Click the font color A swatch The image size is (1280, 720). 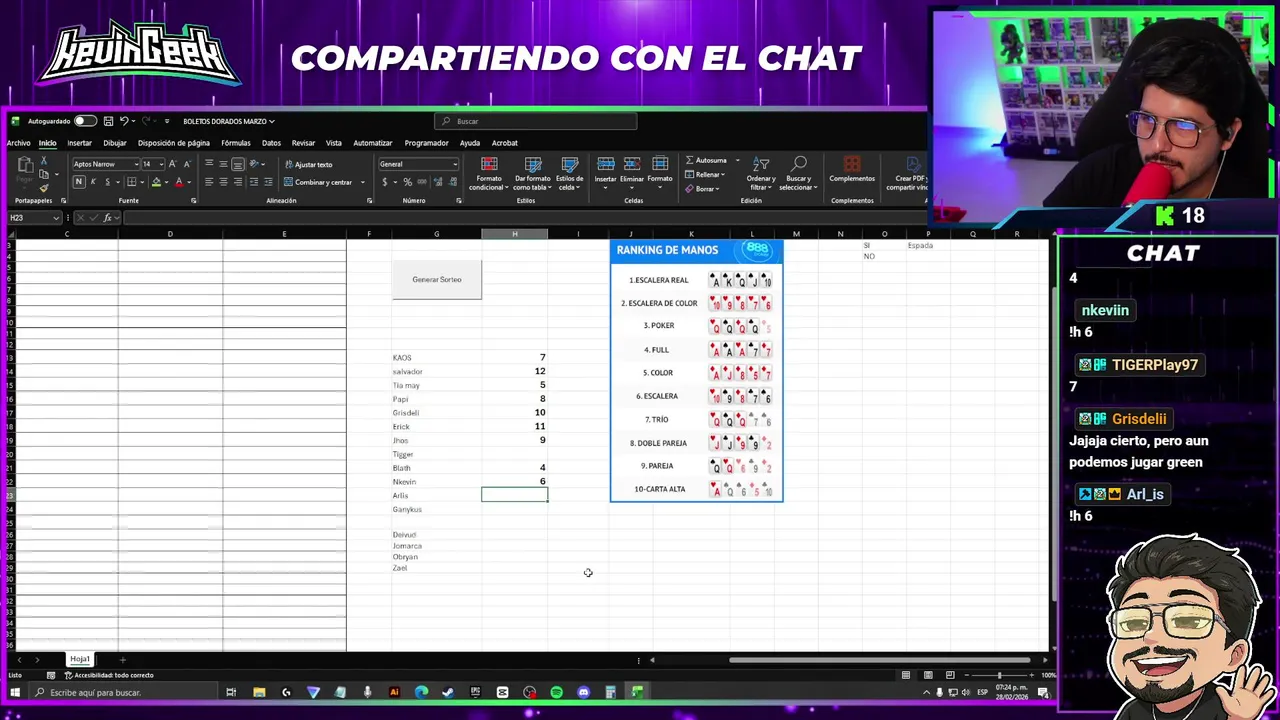pos(179,182)
